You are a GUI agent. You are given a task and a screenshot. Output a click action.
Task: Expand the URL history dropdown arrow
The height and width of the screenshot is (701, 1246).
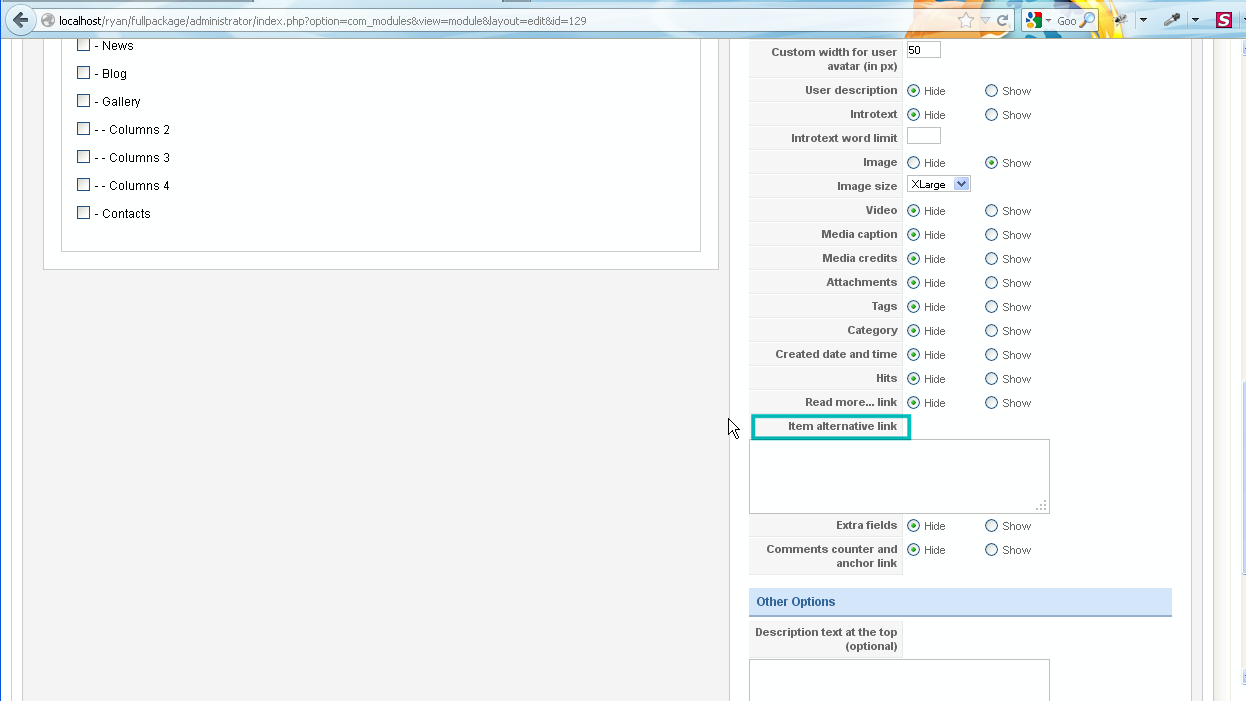(x=985, y=20)
